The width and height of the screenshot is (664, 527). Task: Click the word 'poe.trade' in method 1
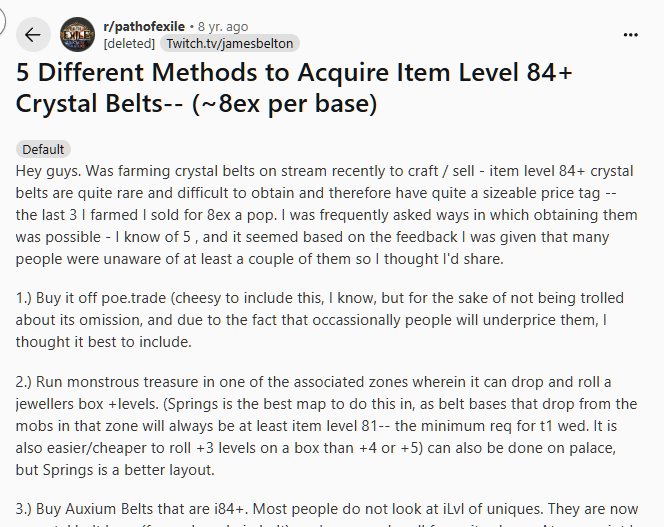click(x=134, y=298)
